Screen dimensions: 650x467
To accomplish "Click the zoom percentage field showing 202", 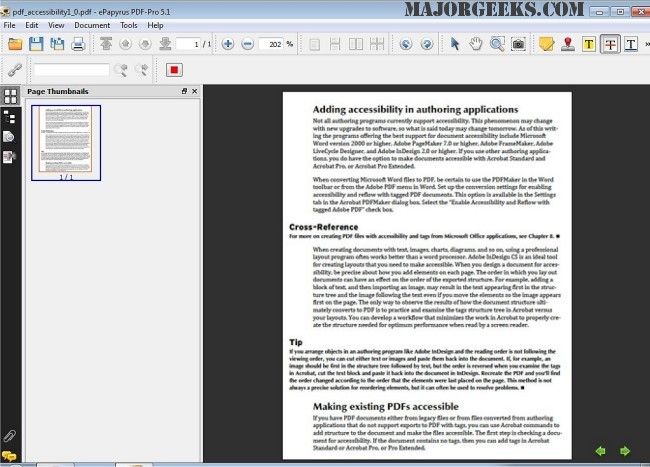I will click(271, 44).
